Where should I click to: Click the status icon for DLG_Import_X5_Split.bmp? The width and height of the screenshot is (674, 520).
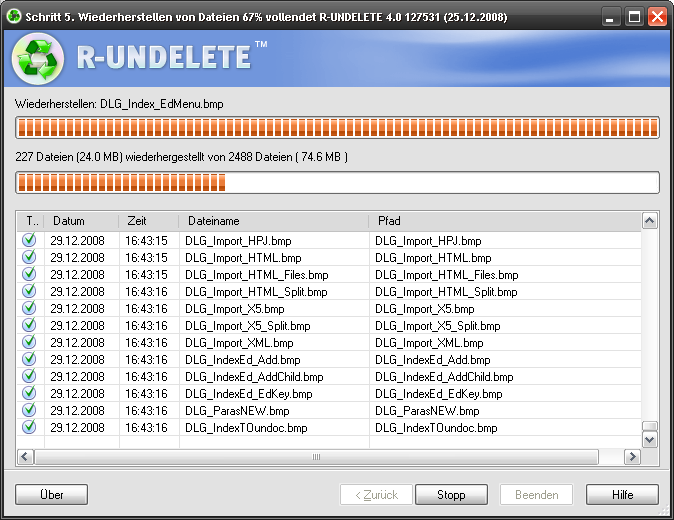(29, 325)
